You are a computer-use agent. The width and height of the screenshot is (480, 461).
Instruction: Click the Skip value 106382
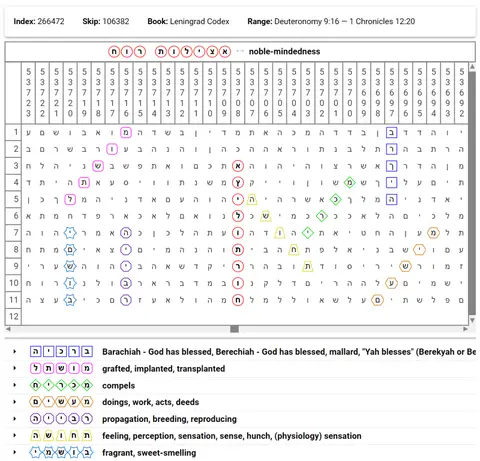click(116, 21)
